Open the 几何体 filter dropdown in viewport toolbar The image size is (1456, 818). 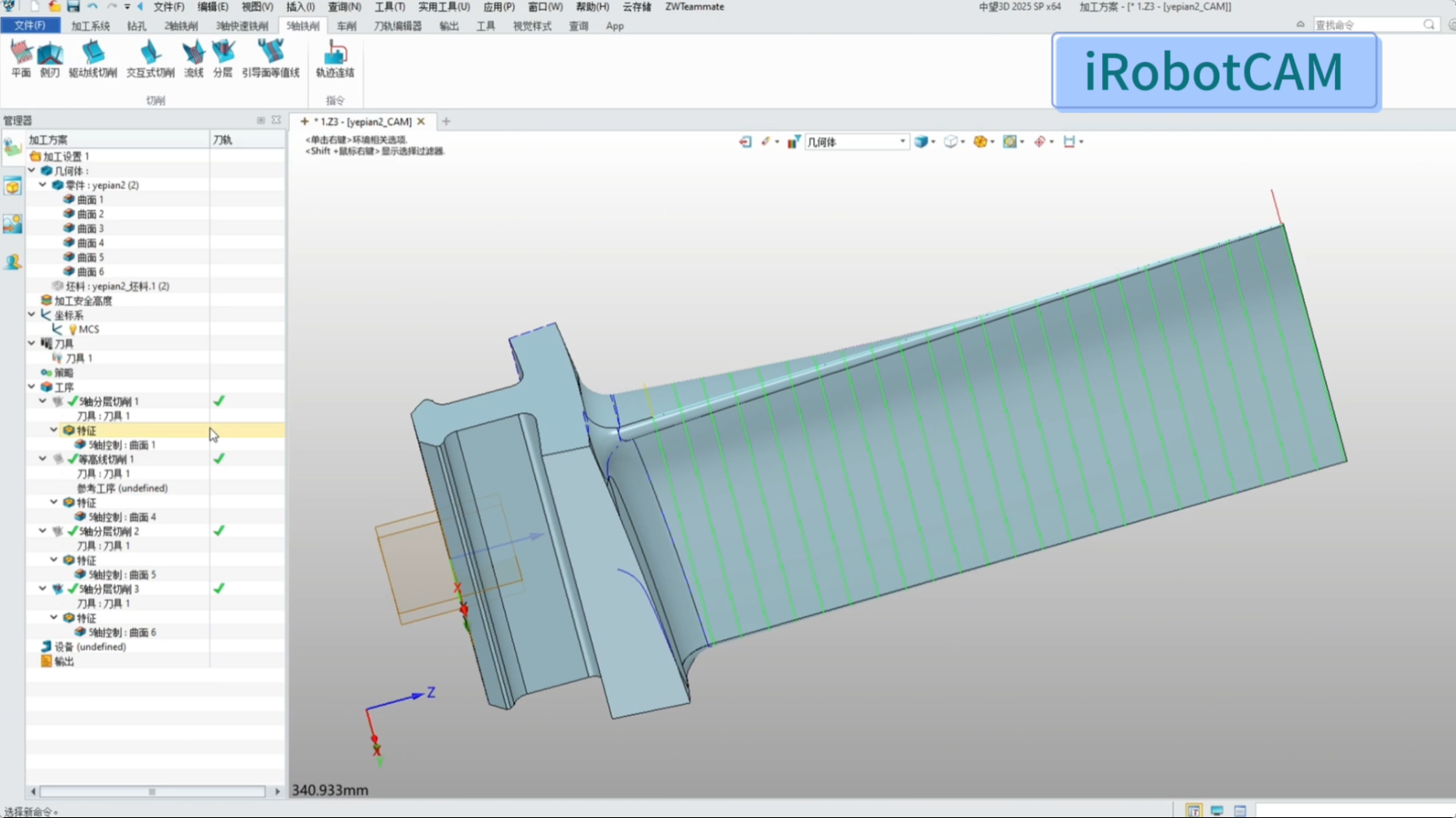pos(856,142)
